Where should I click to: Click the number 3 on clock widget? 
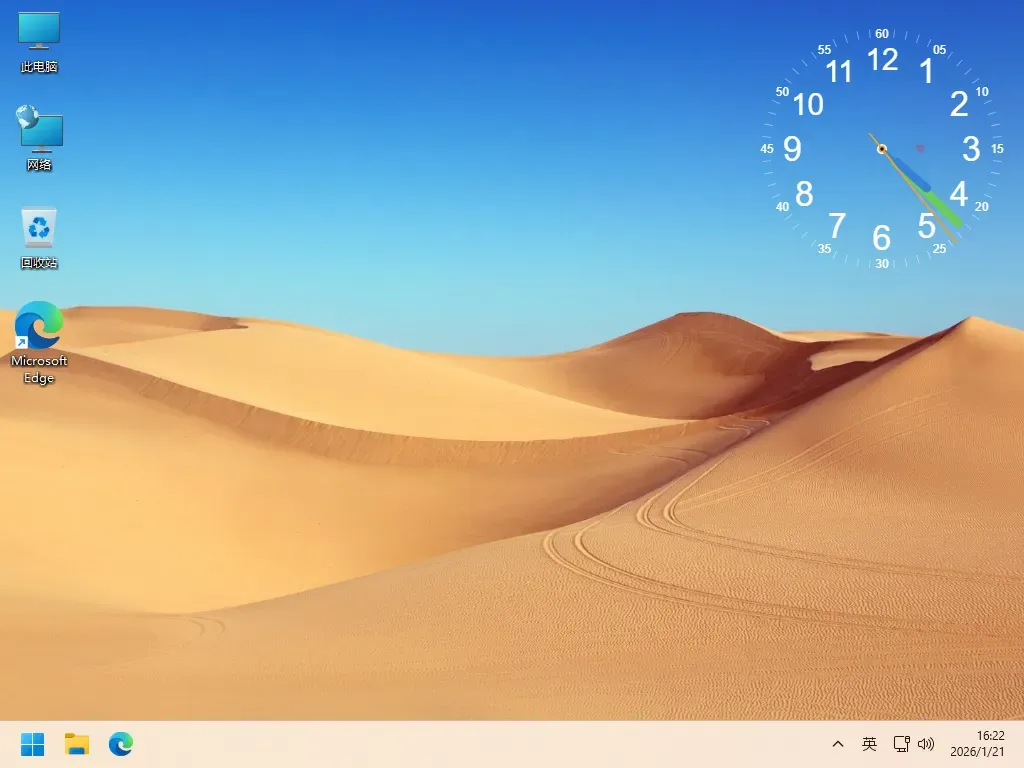(x=971, y=149)
